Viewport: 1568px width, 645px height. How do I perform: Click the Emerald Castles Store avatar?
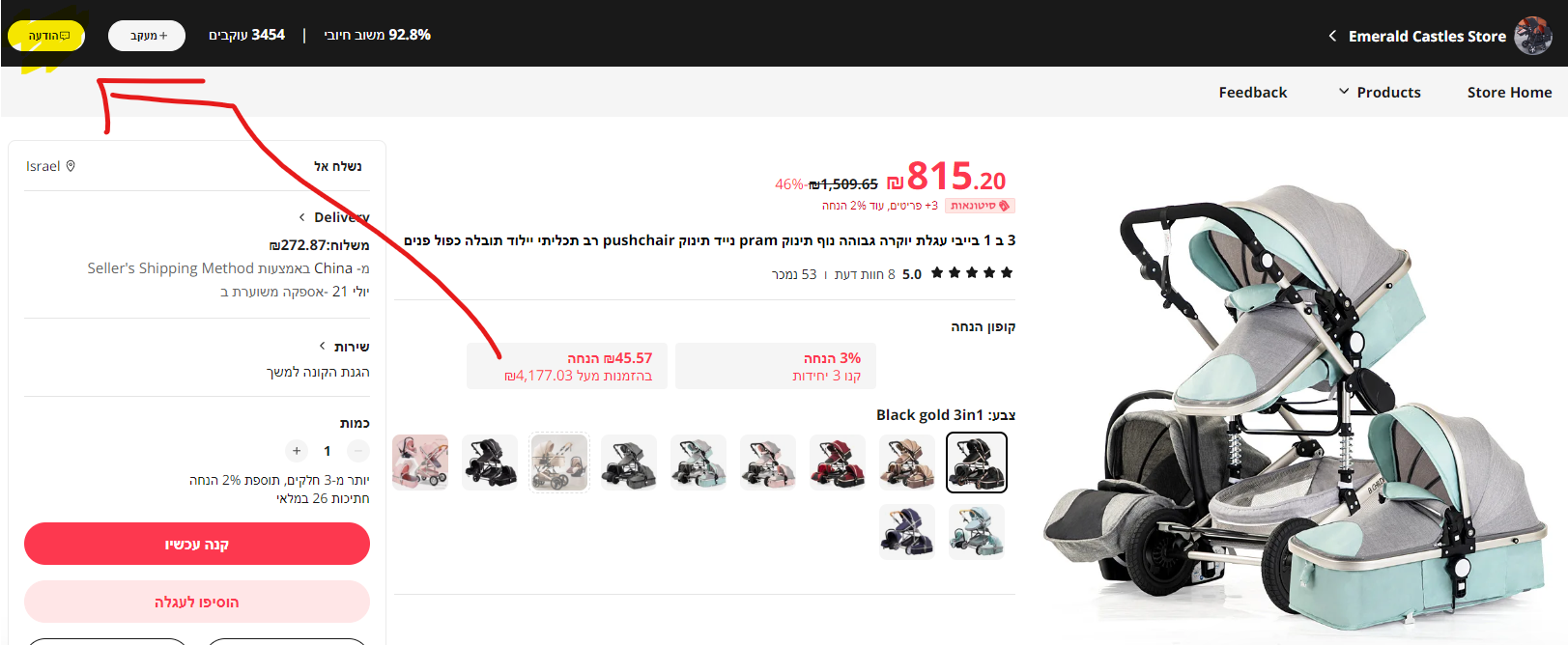tap(1533, 36)
